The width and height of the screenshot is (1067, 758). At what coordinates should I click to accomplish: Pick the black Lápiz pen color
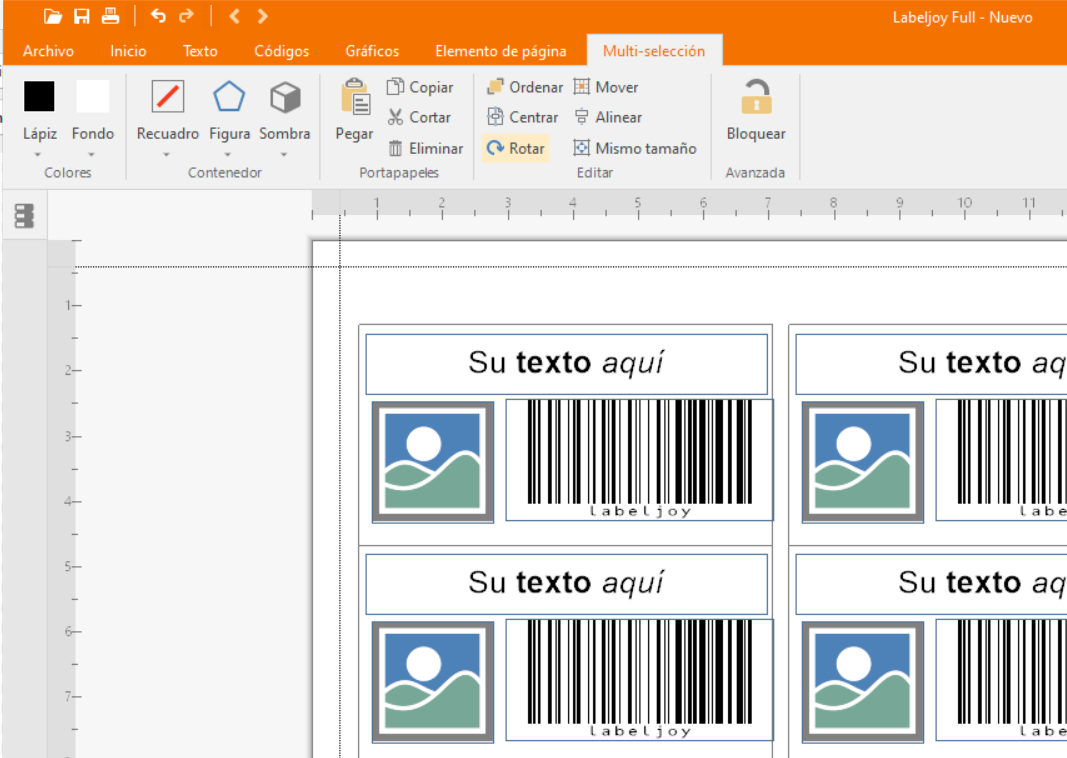(x=39, y=96)
